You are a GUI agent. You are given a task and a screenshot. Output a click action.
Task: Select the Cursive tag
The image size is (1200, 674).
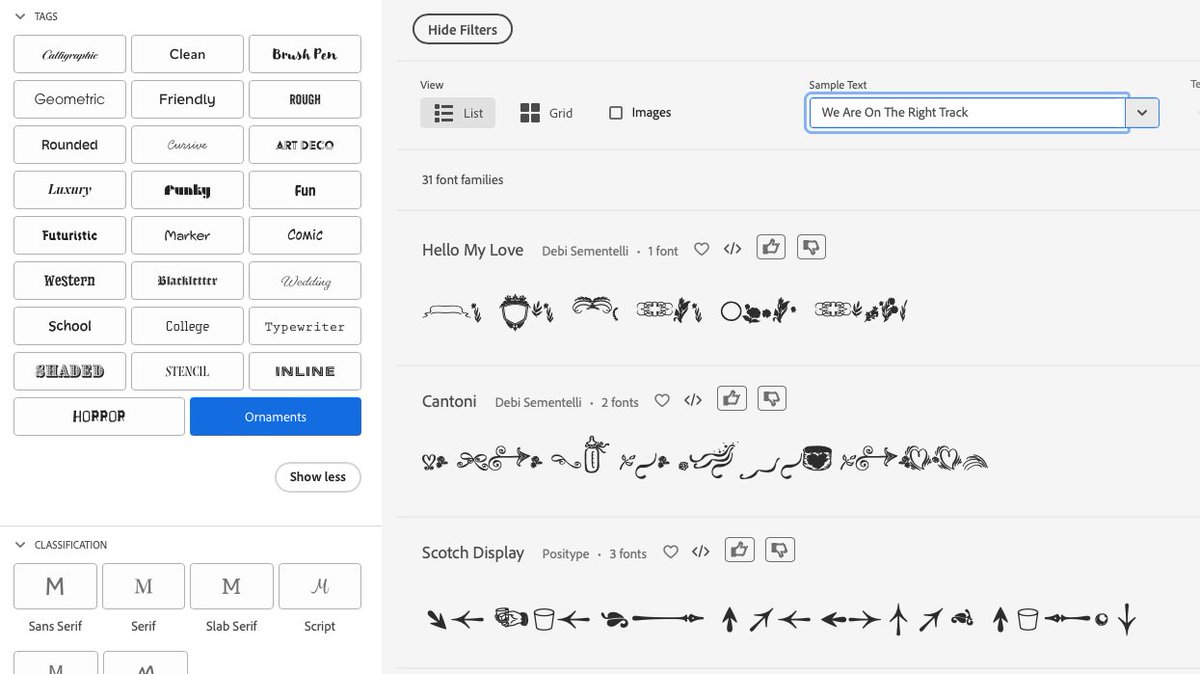[x=187, y=145]
